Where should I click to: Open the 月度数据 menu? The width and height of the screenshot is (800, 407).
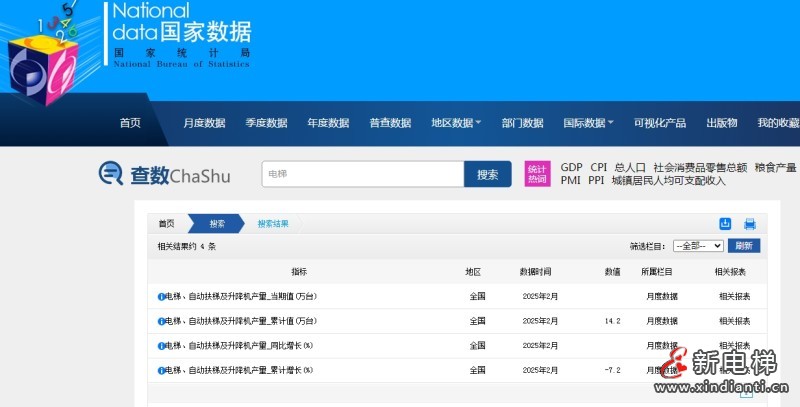(x=204, y=123)
